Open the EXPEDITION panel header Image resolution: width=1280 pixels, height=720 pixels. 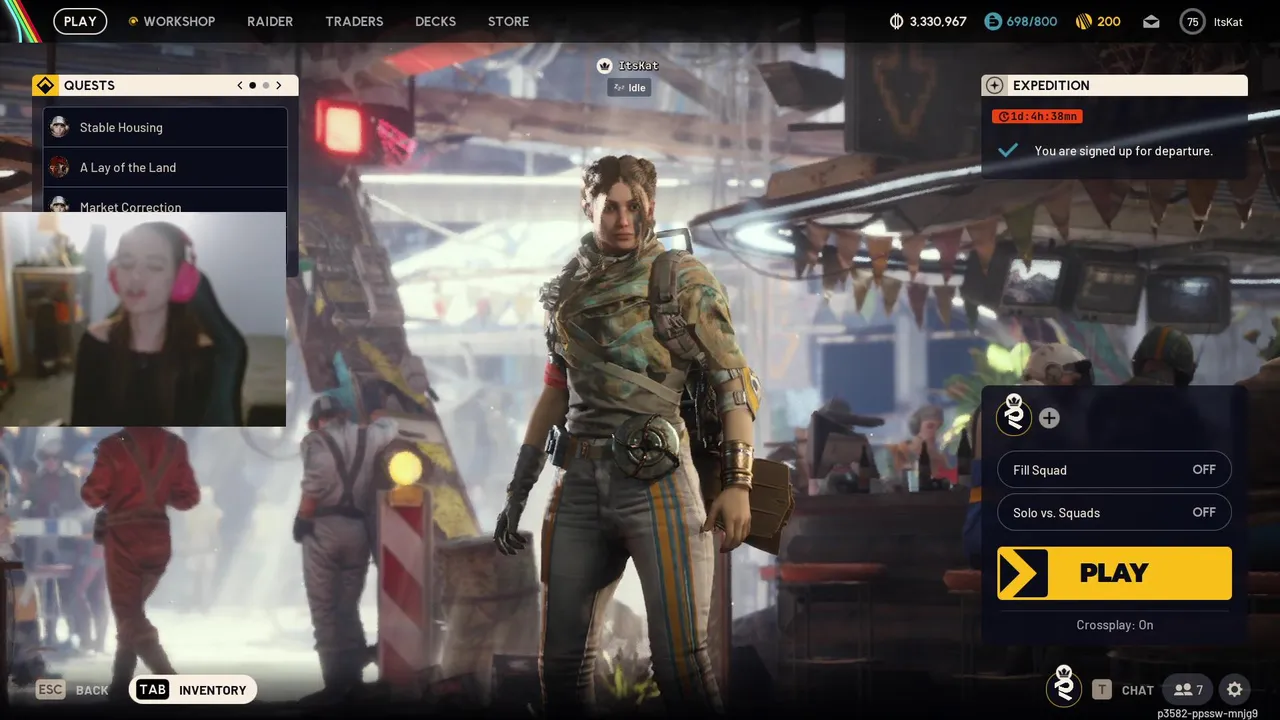1114,86
